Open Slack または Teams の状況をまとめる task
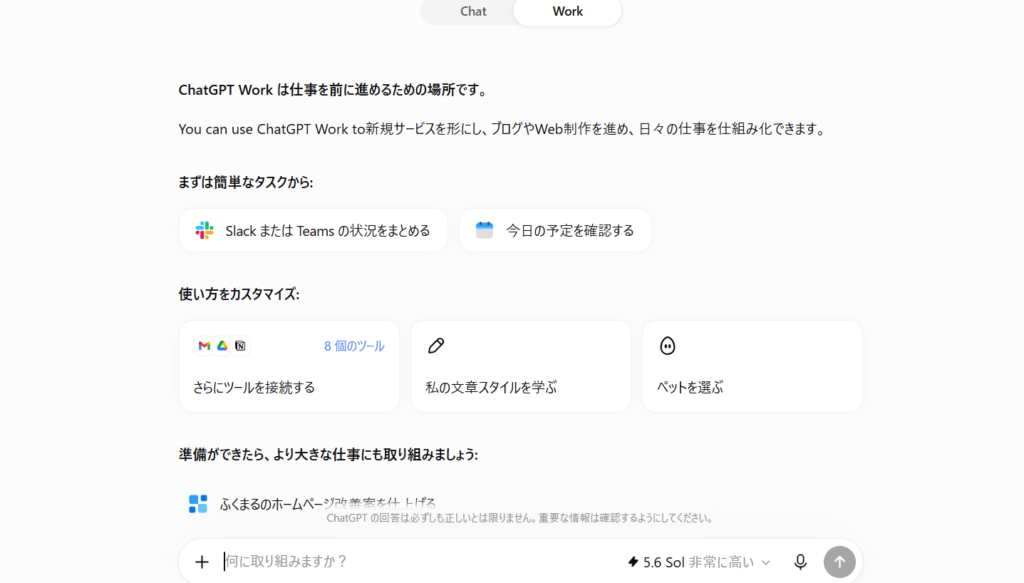This screenshot has height=583, width=1024. (313, 230)
